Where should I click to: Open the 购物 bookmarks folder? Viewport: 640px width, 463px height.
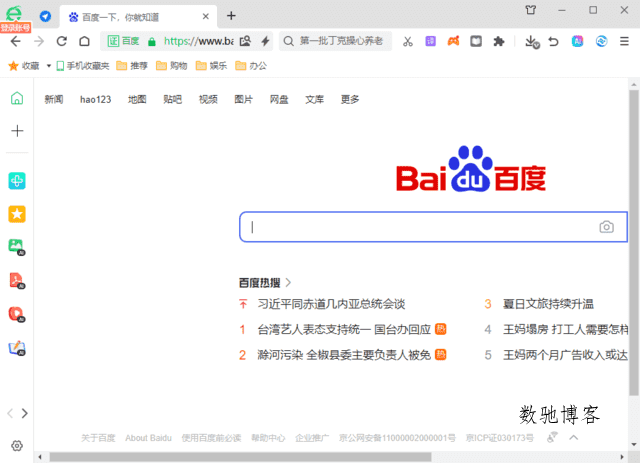(171, 66)
